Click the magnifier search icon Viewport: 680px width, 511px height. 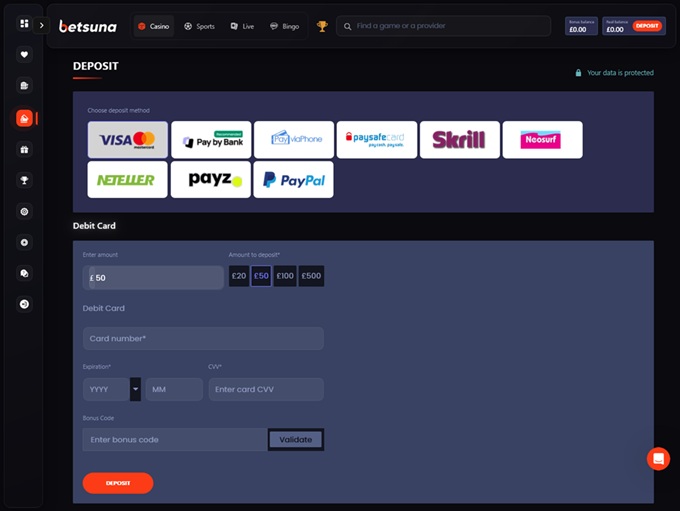pyautogui.click(x=347, y=26)
